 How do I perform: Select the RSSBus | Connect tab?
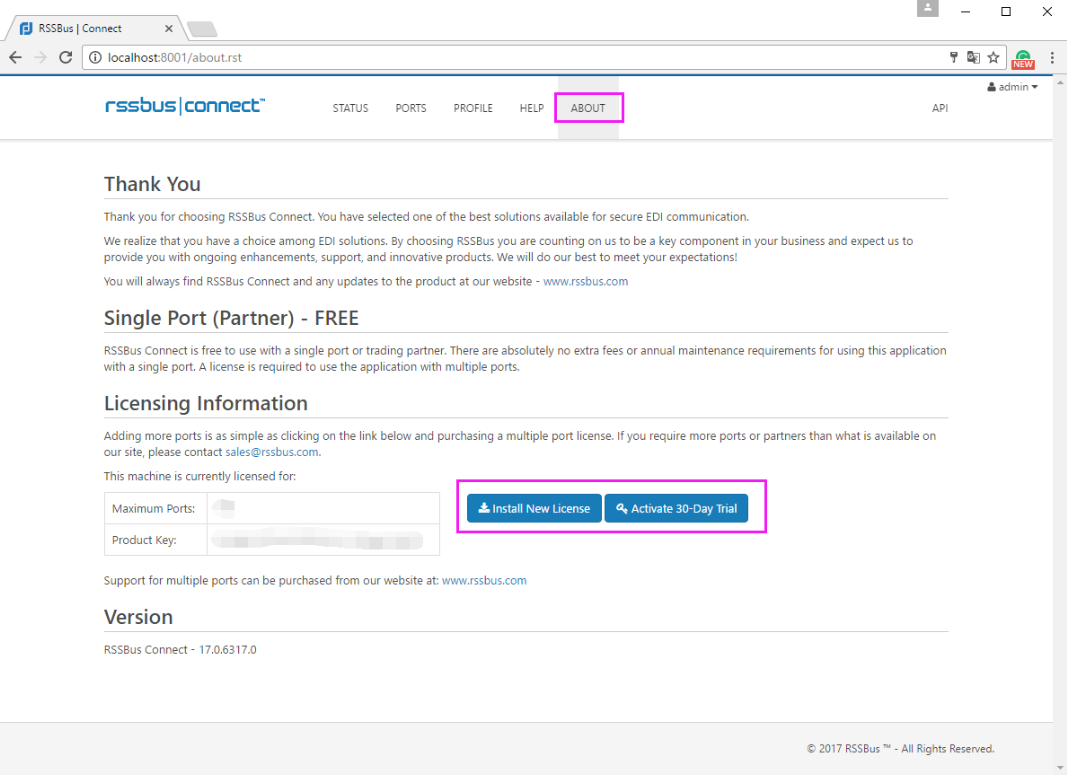click(x=94, y=29)
